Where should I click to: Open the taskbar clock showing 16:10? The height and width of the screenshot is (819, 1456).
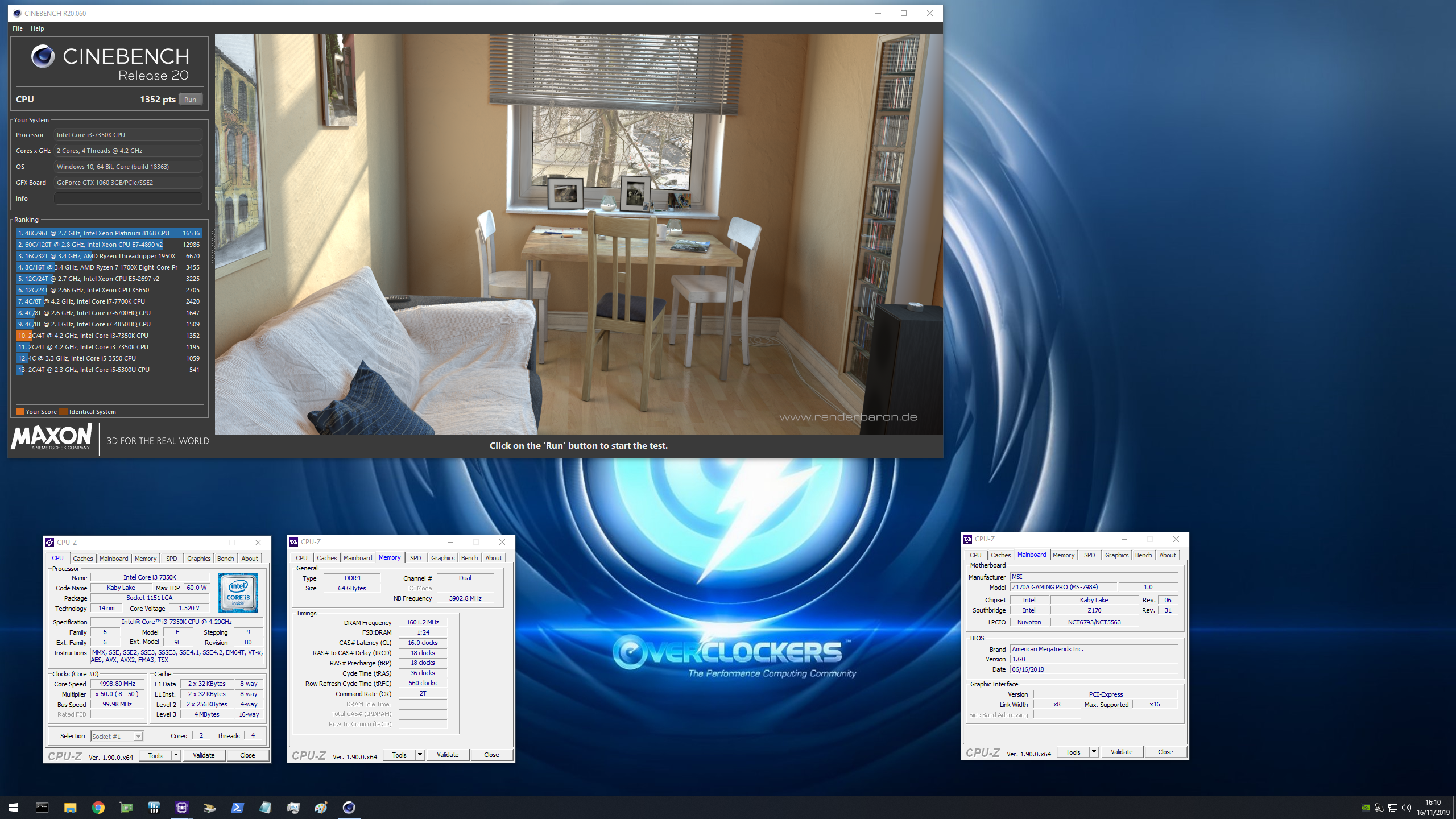(x=1433, y=808)
